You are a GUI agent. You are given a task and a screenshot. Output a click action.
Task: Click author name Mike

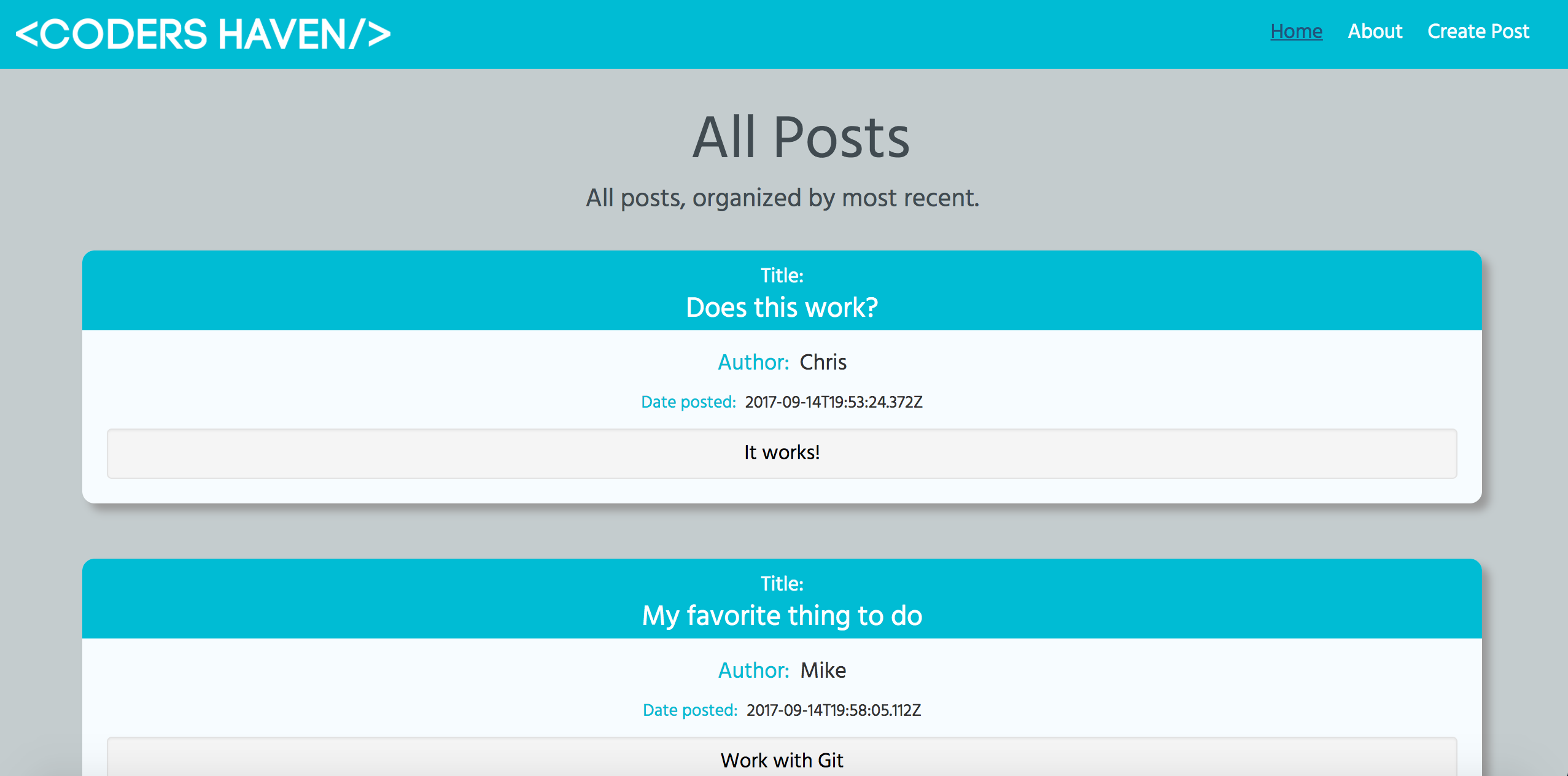[823, 670]
